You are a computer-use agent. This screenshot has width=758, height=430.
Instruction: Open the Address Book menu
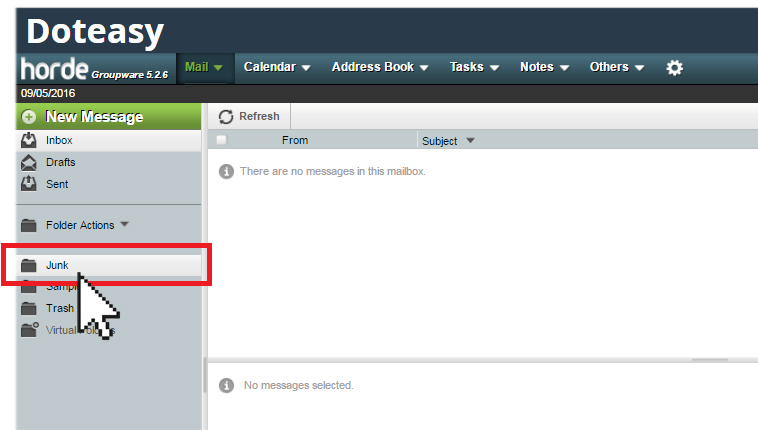(x=380, y=67)
